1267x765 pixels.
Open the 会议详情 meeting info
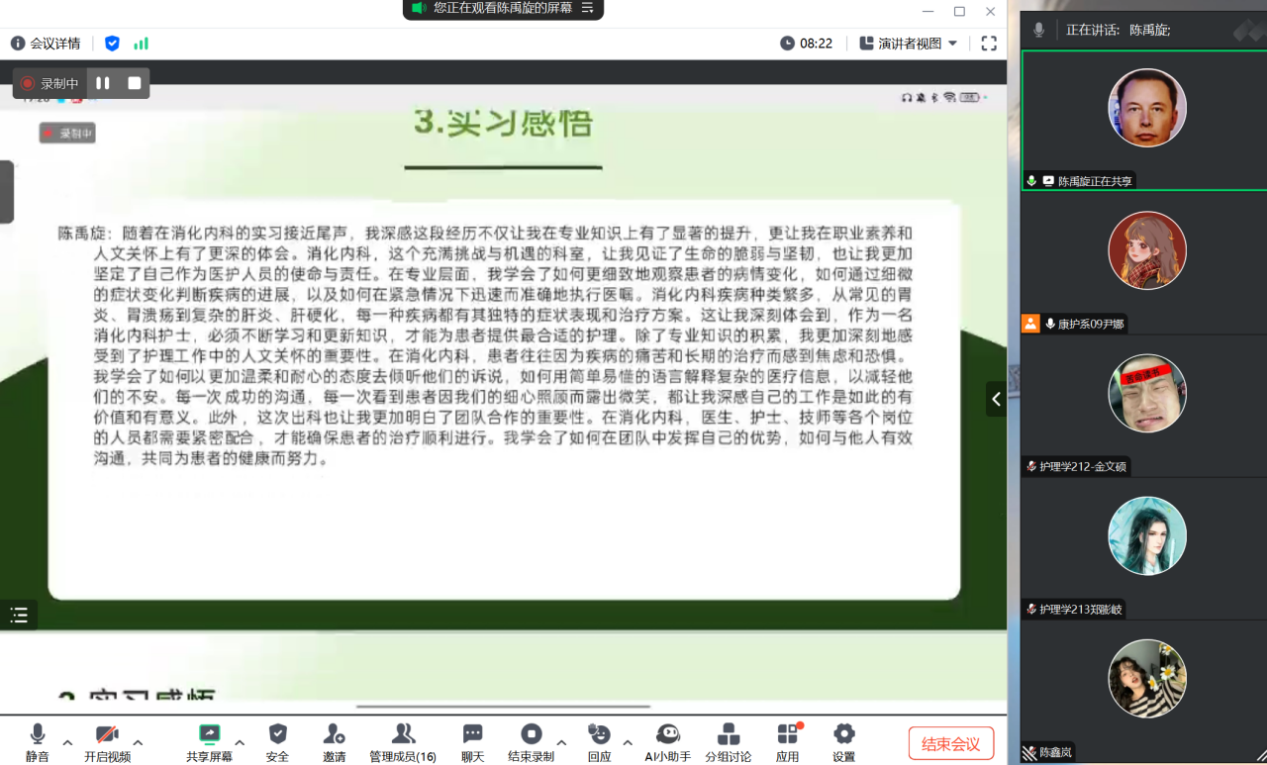pos(46,43)
